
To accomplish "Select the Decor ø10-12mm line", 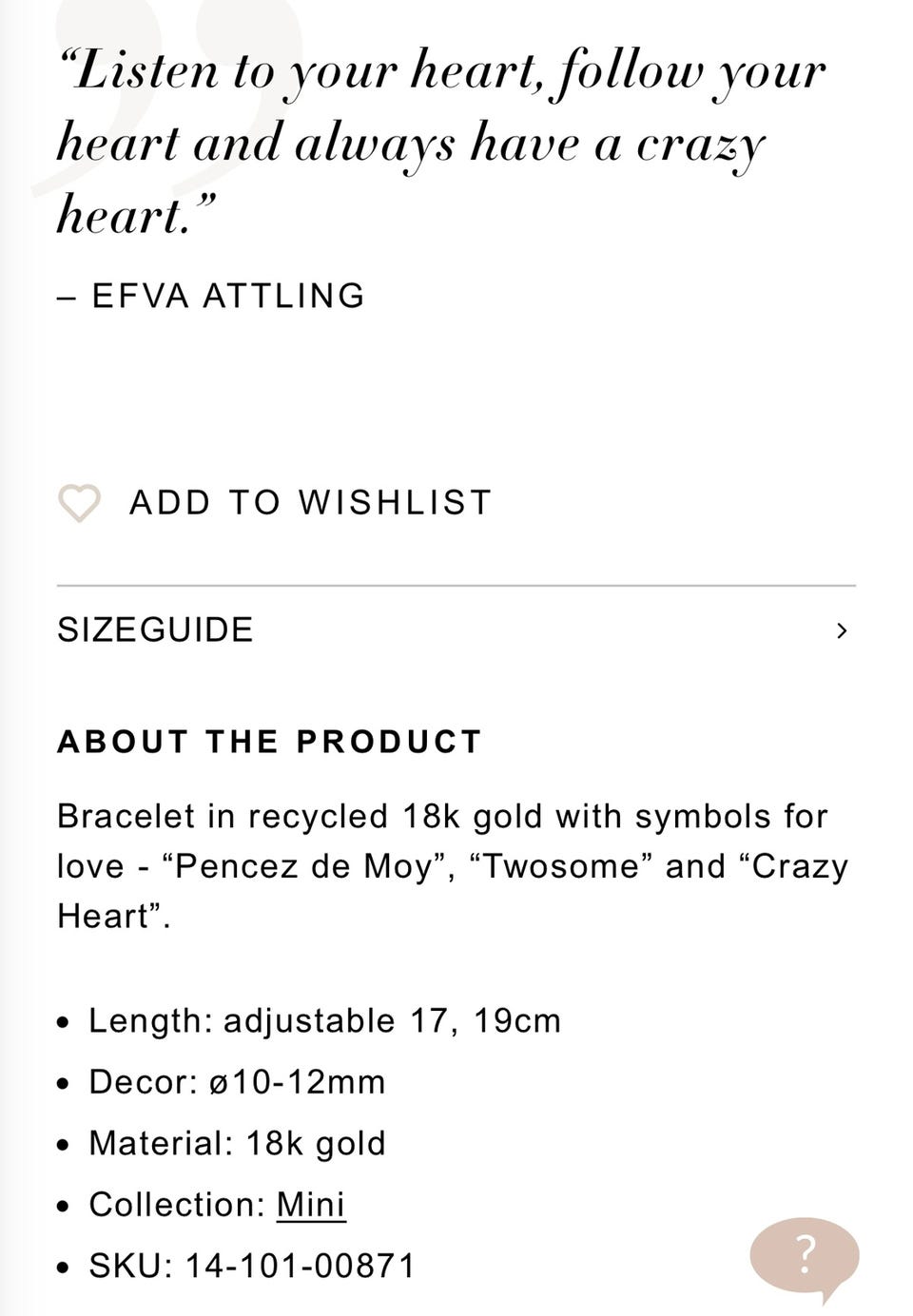I will 237,1082.
